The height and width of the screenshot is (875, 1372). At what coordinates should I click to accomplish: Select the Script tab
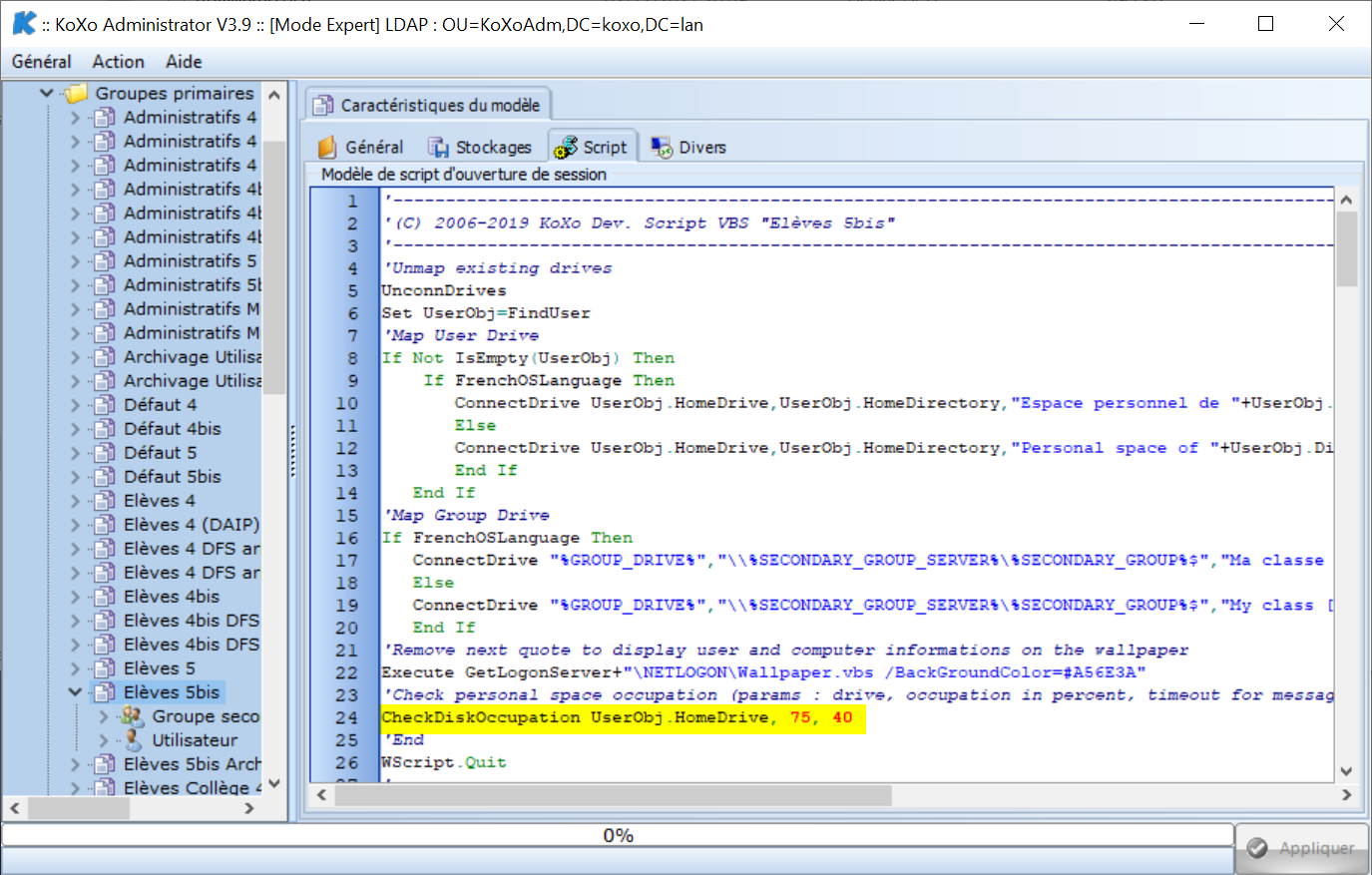592,147
